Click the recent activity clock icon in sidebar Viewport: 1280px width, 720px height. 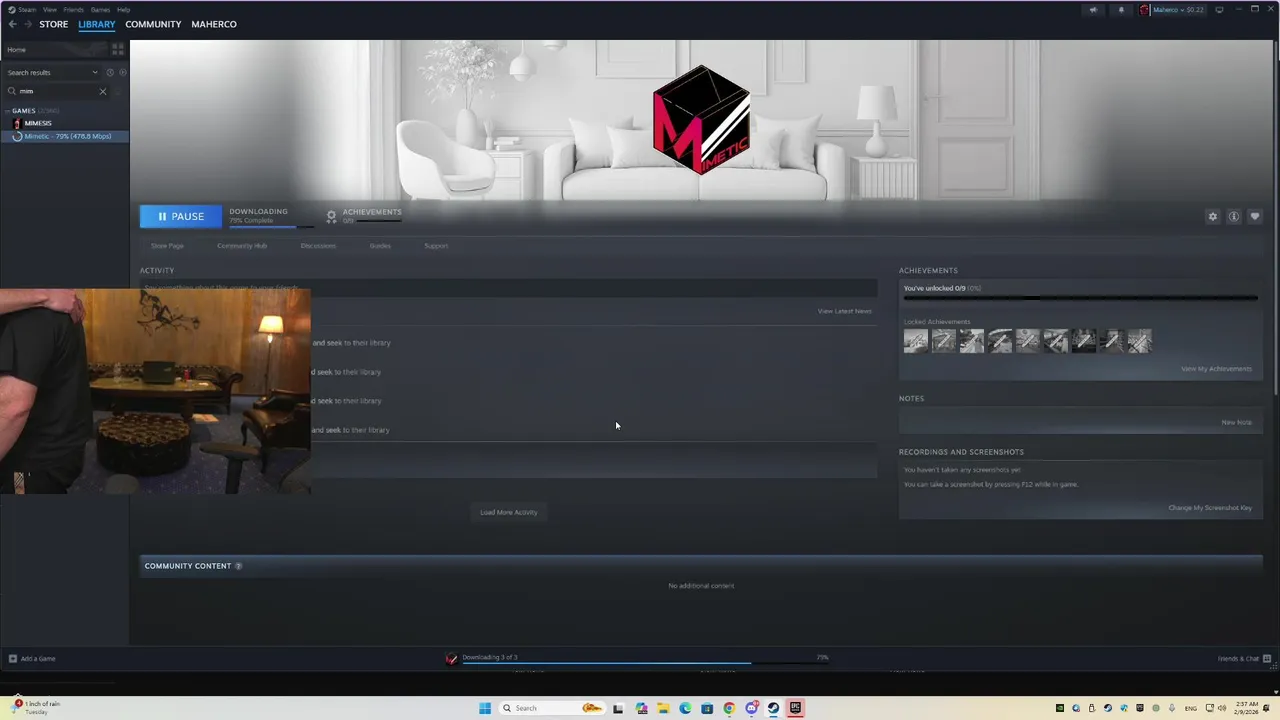[x=110, y=72]
